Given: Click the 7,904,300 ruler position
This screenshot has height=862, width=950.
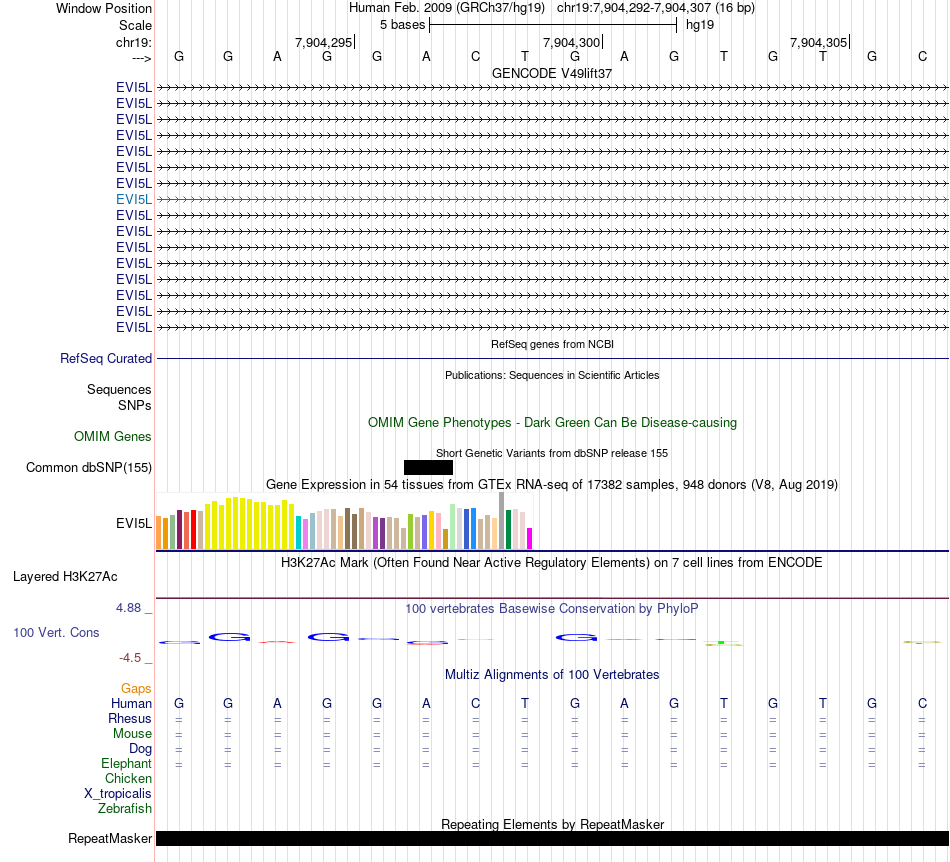Looking at the screenshot, I should [571, 42].
